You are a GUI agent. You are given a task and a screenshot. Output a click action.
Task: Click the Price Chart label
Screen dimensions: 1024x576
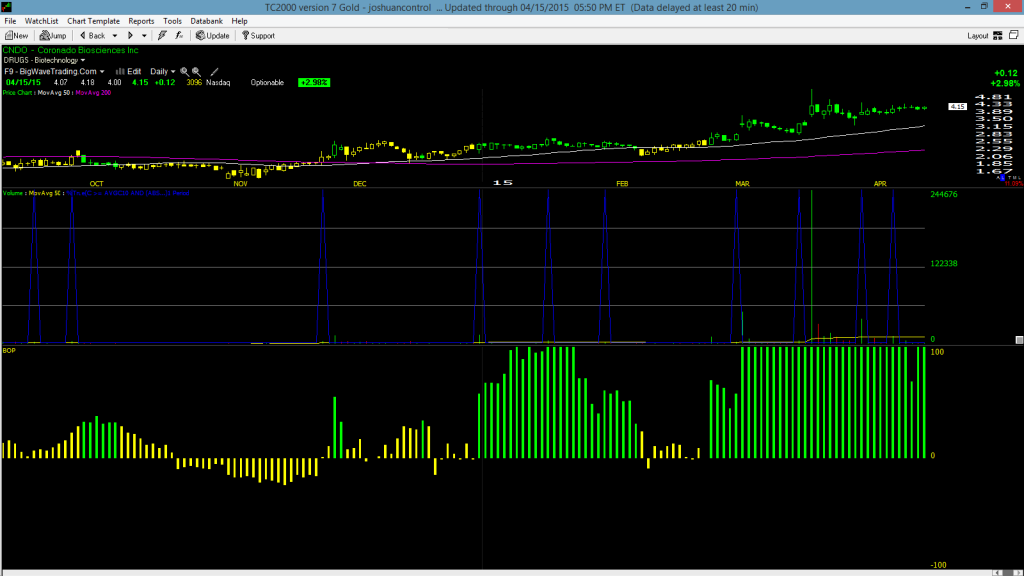[17, 93]
